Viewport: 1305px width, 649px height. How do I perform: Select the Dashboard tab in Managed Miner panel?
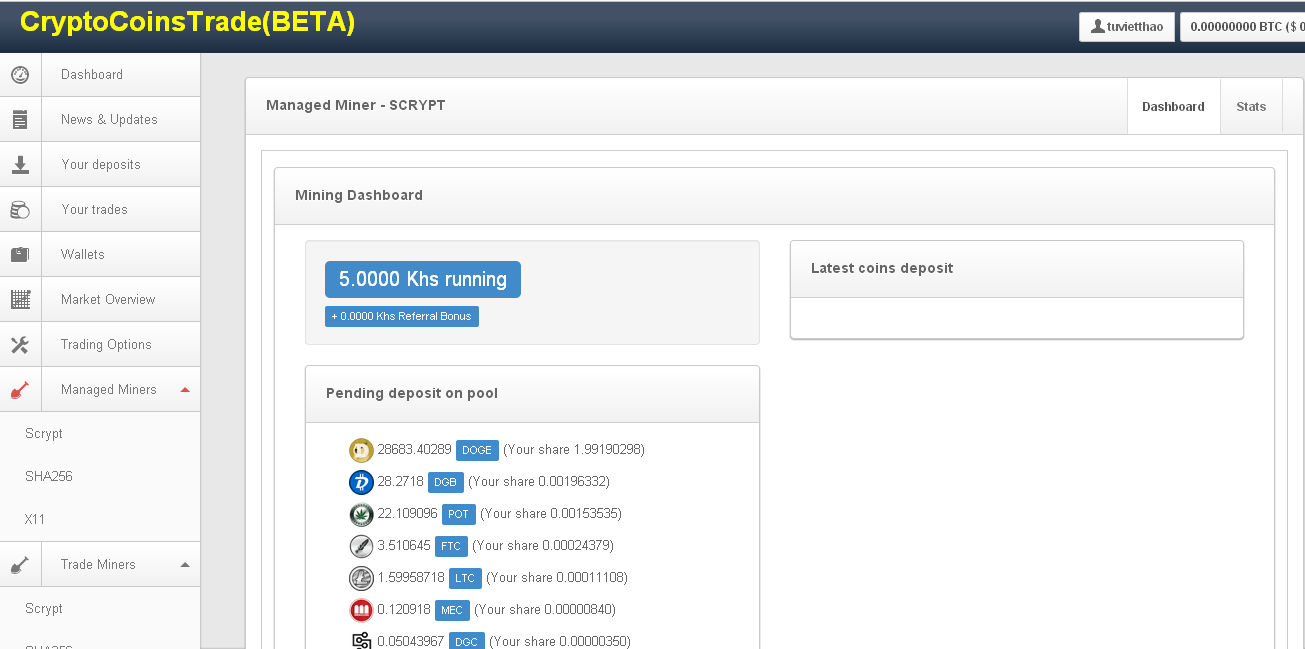[1173, 107]
